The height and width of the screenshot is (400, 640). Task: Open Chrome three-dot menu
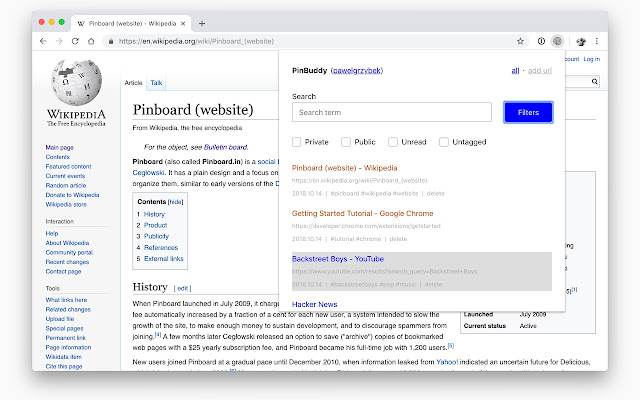coord(597,41)
